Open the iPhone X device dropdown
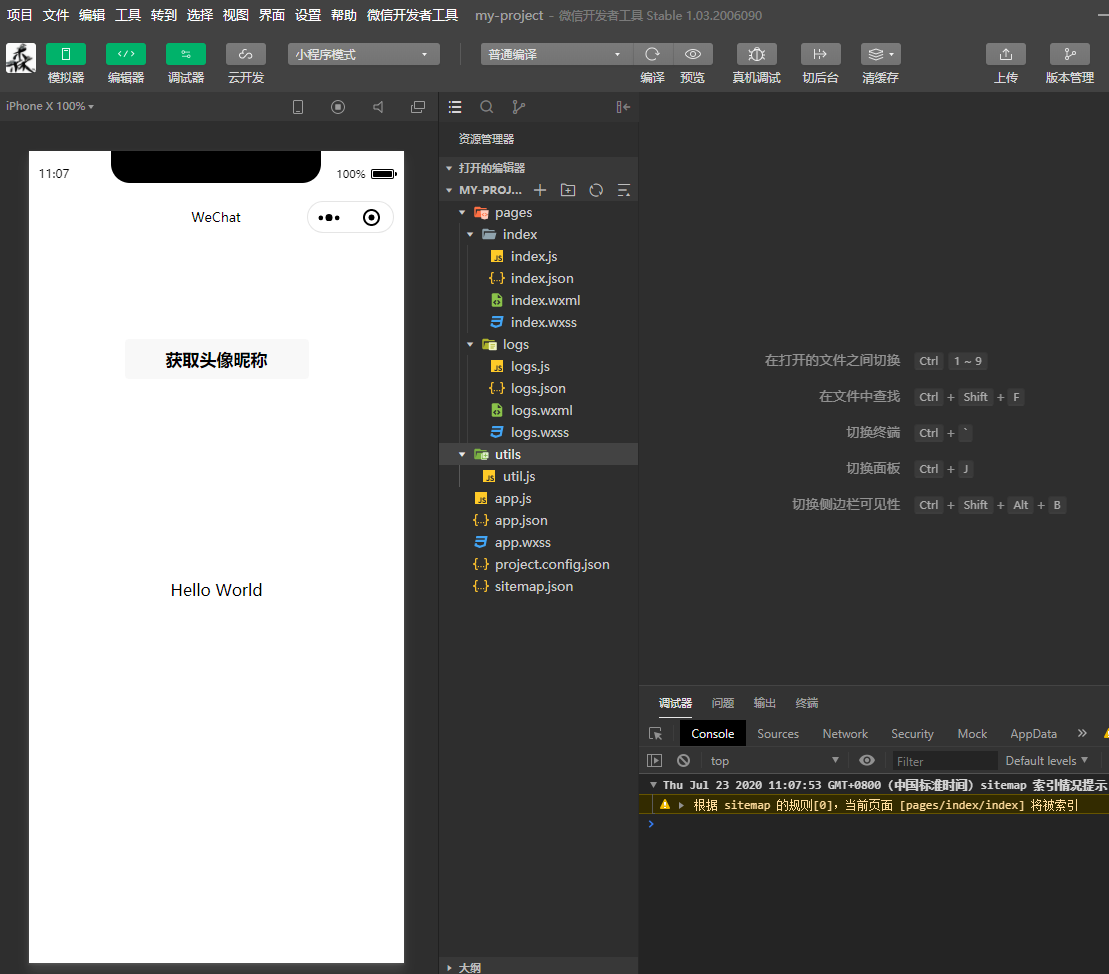 (50, 106)
